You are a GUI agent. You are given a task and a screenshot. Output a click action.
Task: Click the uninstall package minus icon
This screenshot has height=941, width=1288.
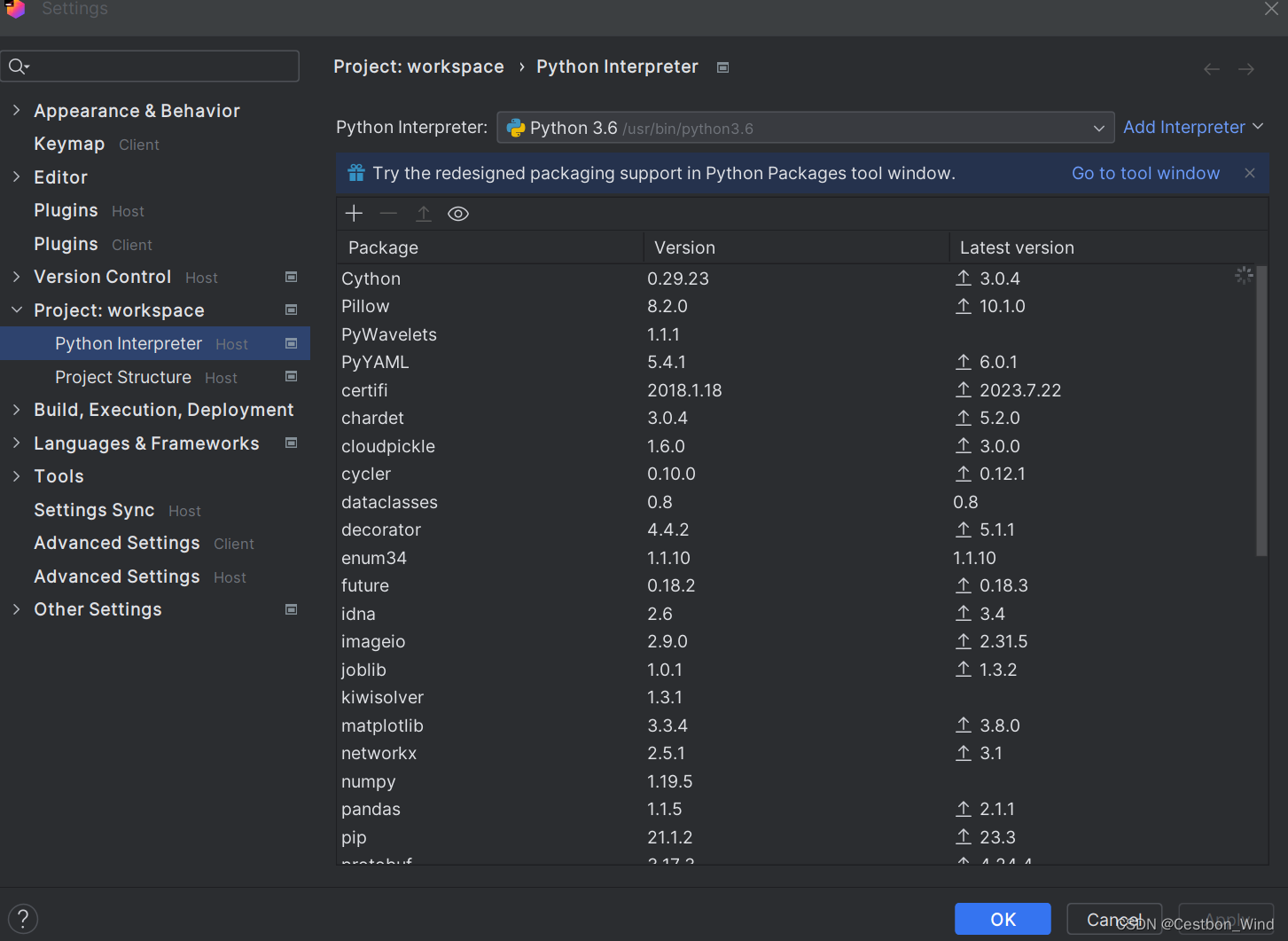pyautogui.click(x=388, y=214)
